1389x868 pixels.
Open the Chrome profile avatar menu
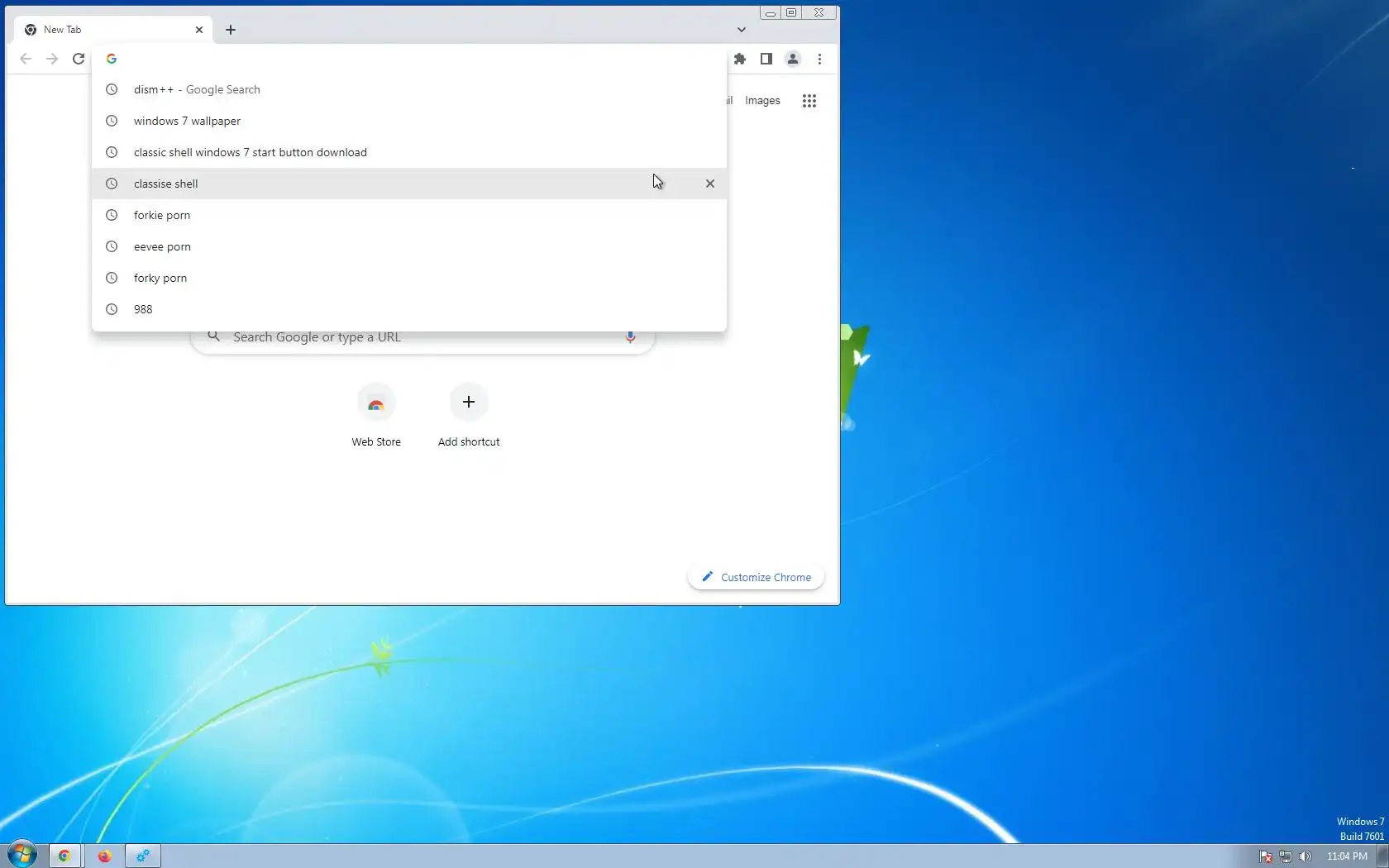793,59
